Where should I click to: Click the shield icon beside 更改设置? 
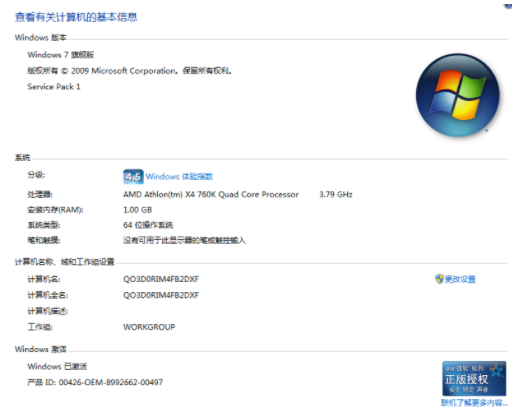[439, 279]
